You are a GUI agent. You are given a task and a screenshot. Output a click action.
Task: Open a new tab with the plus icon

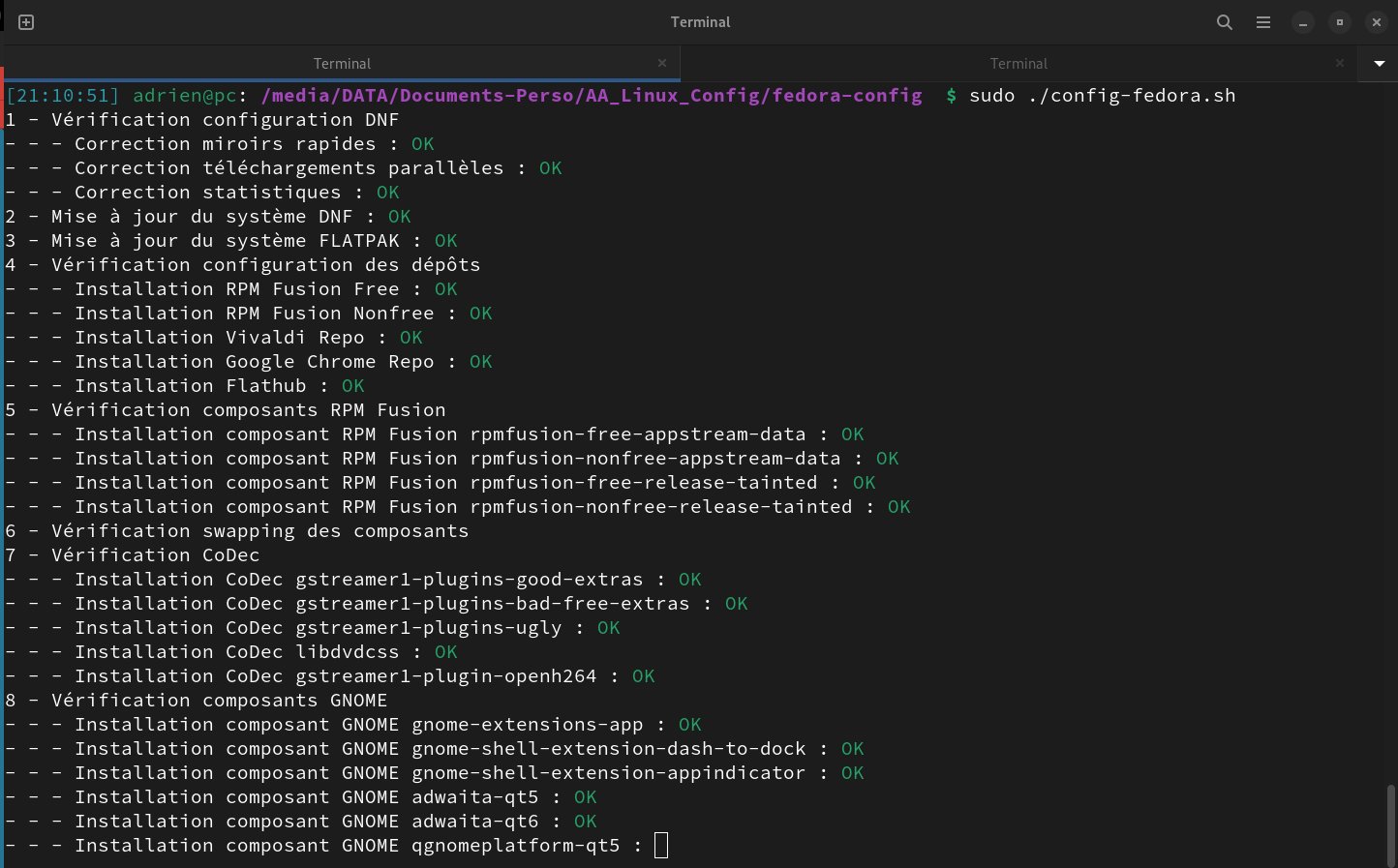pos(26,22)
